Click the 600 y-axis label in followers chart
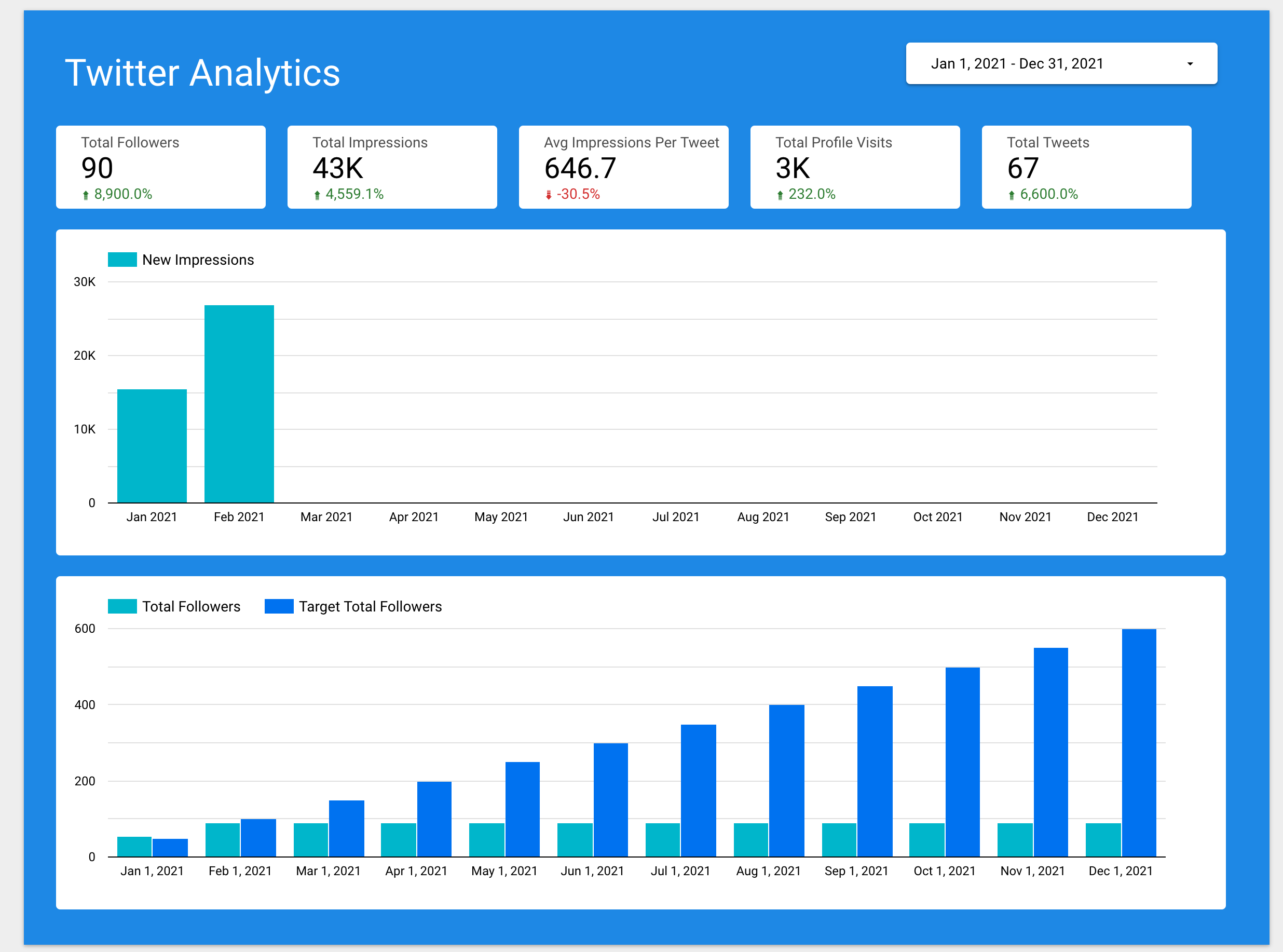 pyautogui.click(x=85, y=629)
